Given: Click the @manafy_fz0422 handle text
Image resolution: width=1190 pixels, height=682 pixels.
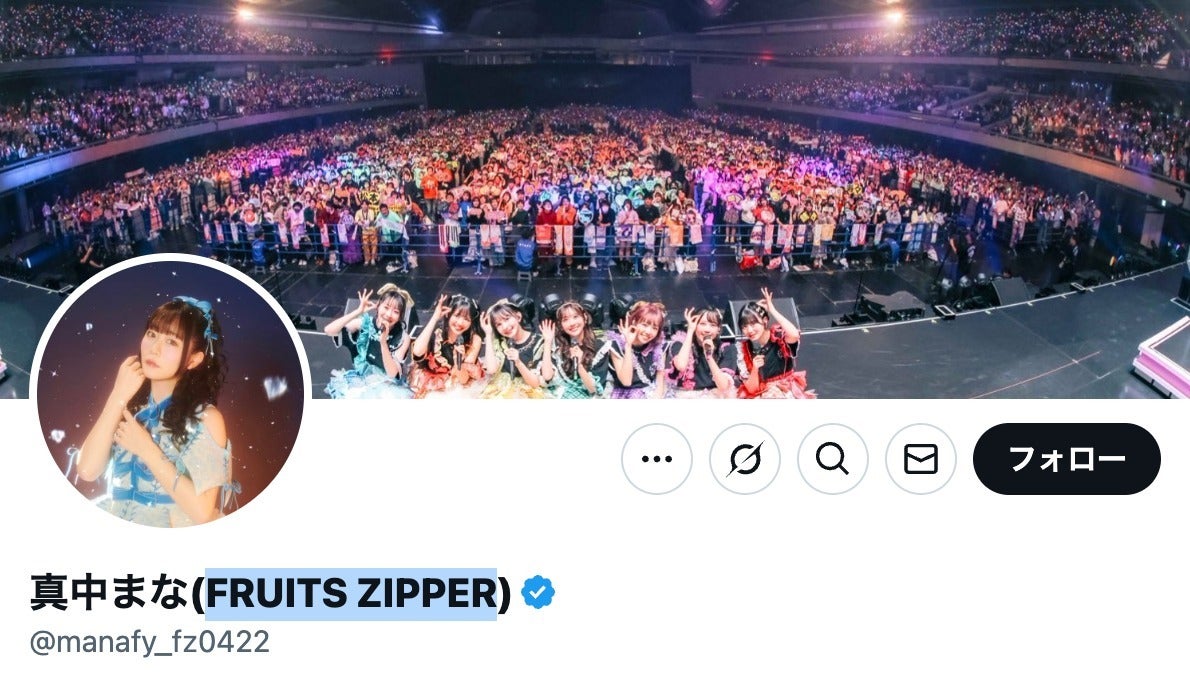Looking at the screenshot, I should [150, 642].
